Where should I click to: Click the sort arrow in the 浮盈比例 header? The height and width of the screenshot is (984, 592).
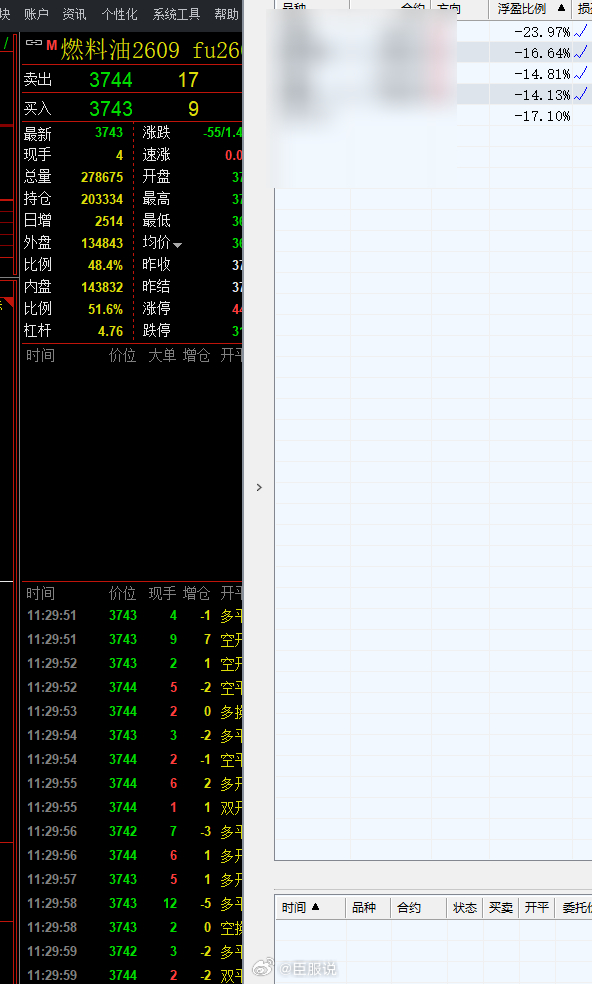tap(561, 9)
